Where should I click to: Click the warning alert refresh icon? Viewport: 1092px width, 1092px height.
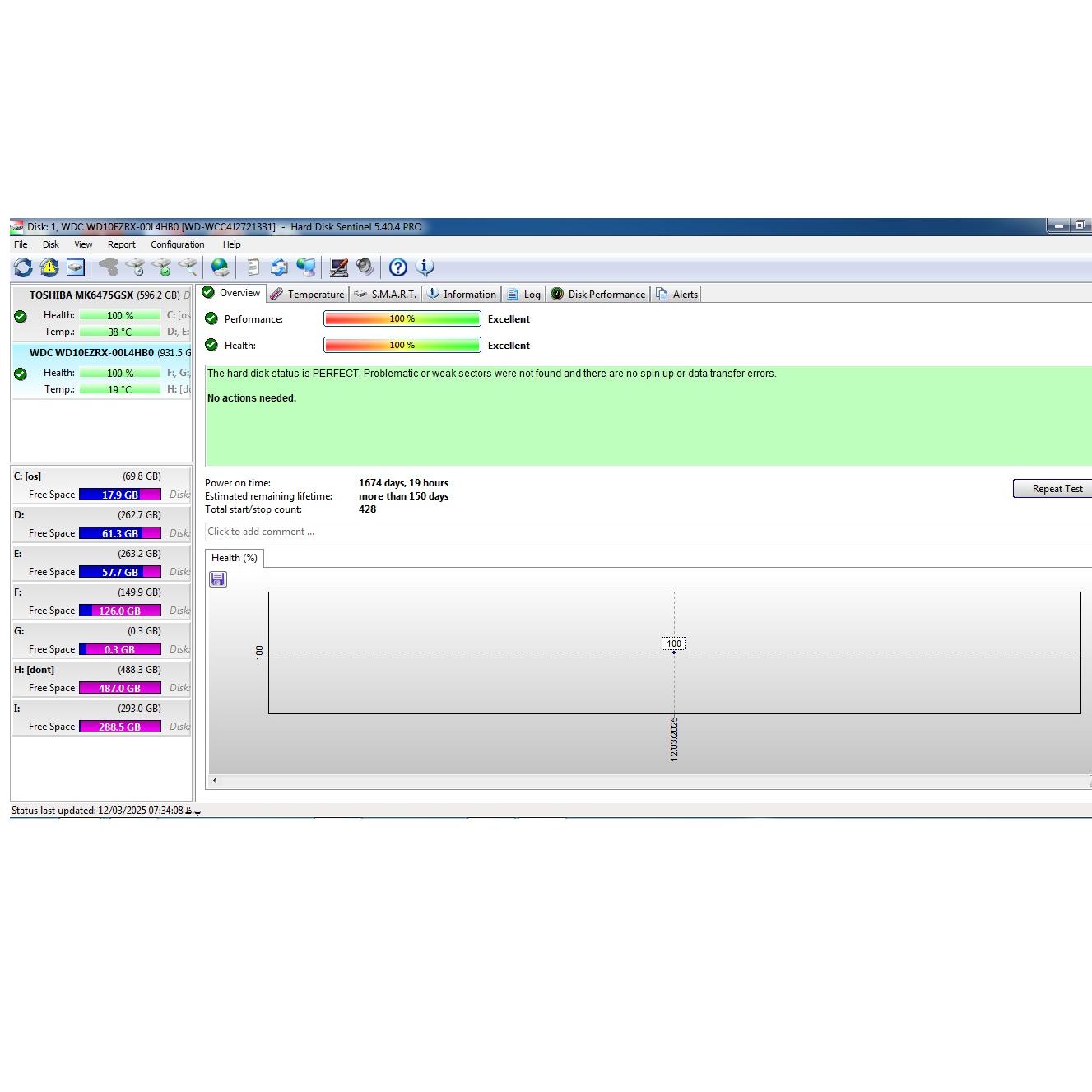pyautogui.click(x=49, y=267)
